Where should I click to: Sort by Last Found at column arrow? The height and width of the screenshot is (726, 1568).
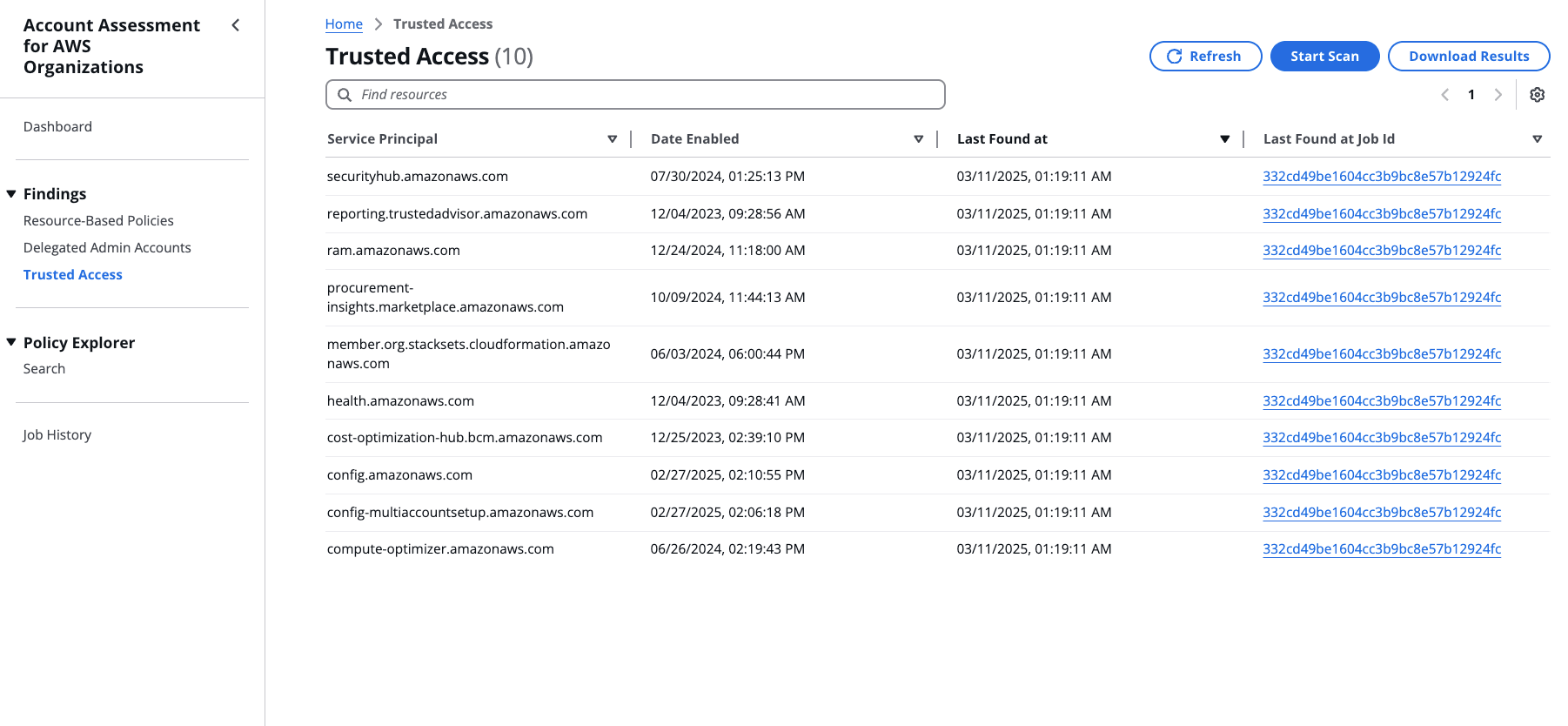pos(1225,139)
